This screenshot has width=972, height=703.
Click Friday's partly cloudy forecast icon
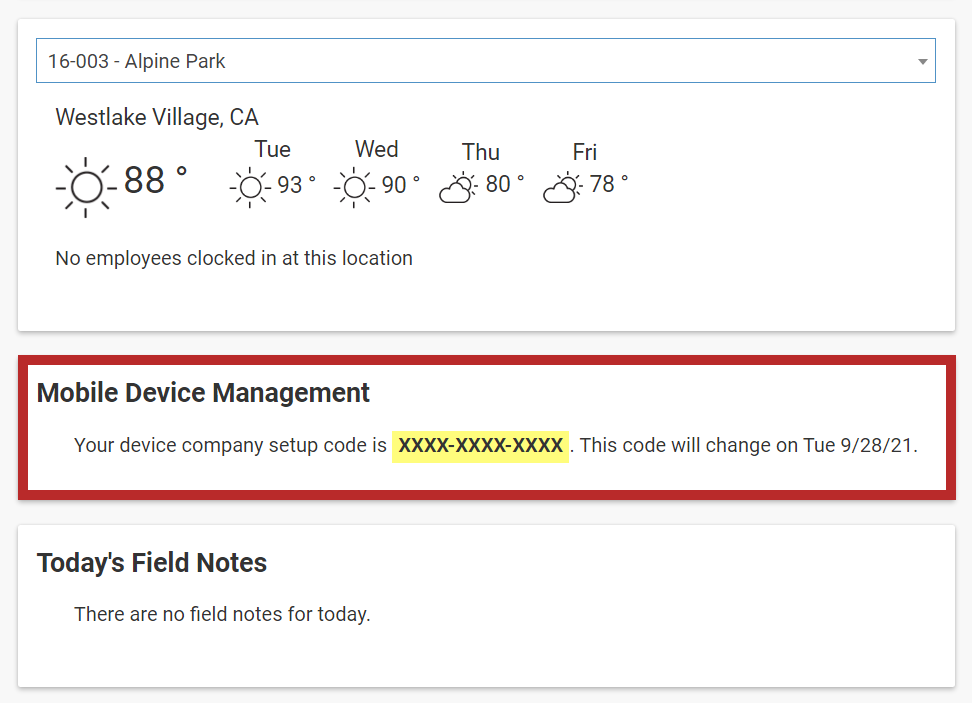562,187
